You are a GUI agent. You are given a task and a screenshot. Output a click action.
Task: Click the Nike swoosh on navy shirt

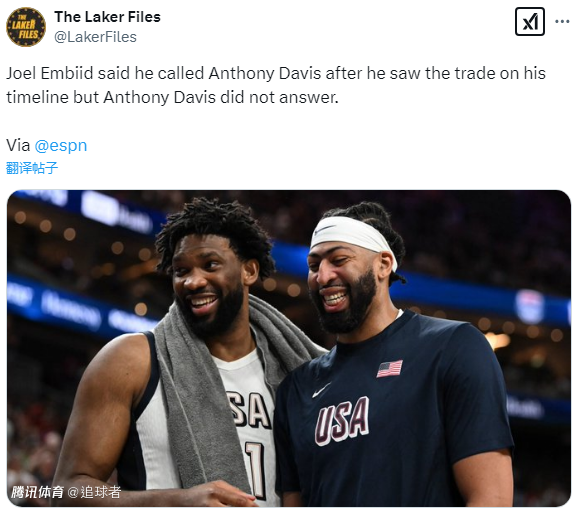coord(321,390)
